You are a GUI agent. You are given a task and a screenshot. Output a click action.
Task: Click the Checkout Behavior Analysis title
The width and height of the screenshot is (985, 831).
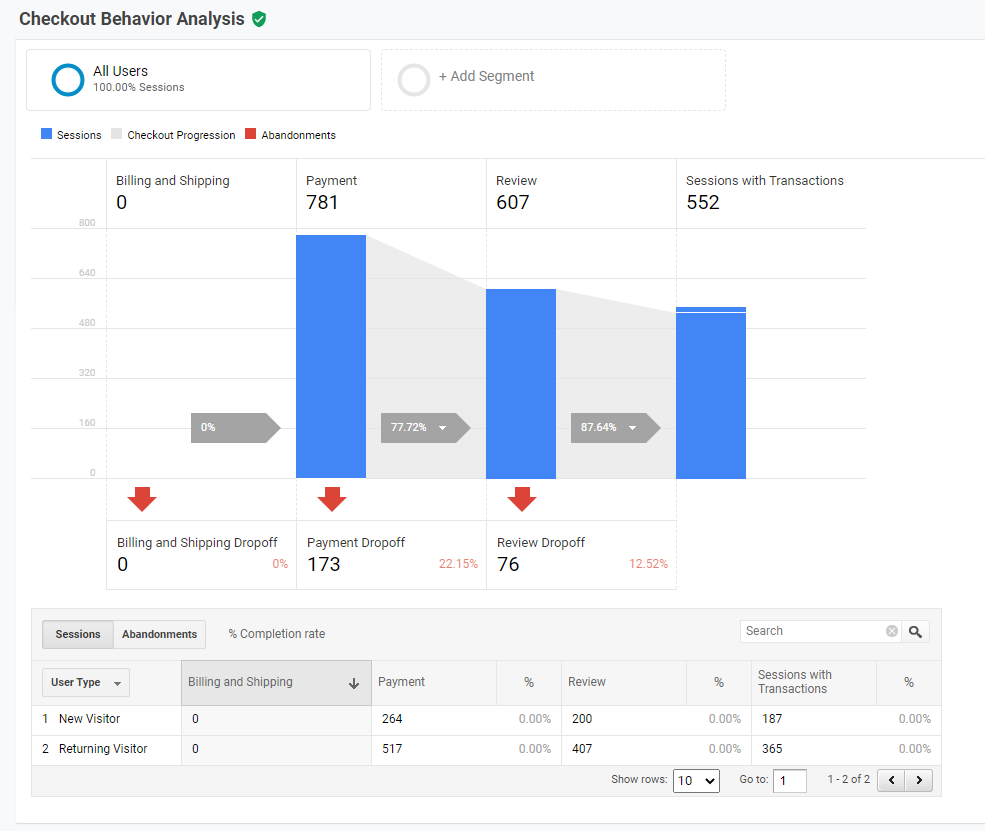pyautogui.click(x=132, y=19)
